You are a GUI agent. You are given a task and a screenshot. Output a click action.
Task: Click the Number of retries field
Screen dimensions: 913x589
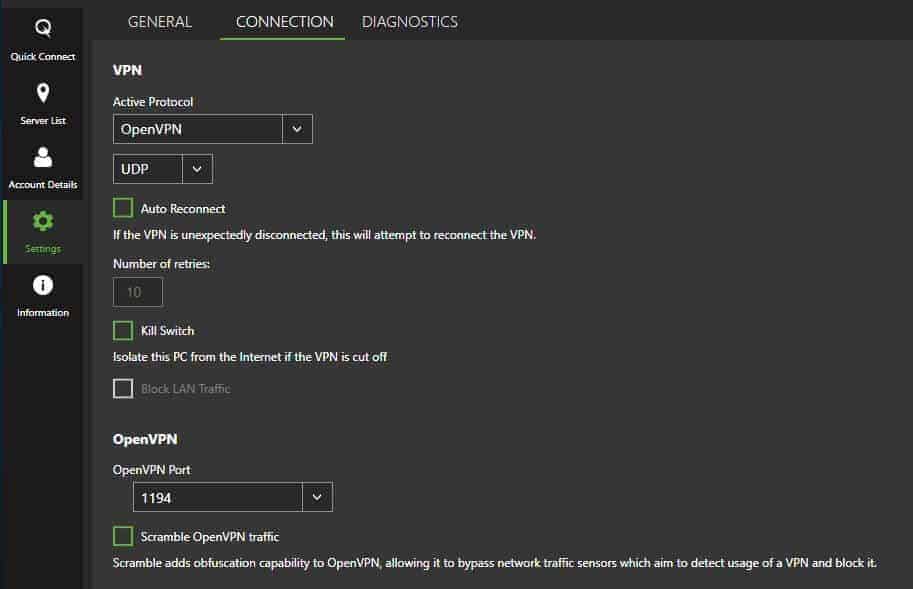137,292
